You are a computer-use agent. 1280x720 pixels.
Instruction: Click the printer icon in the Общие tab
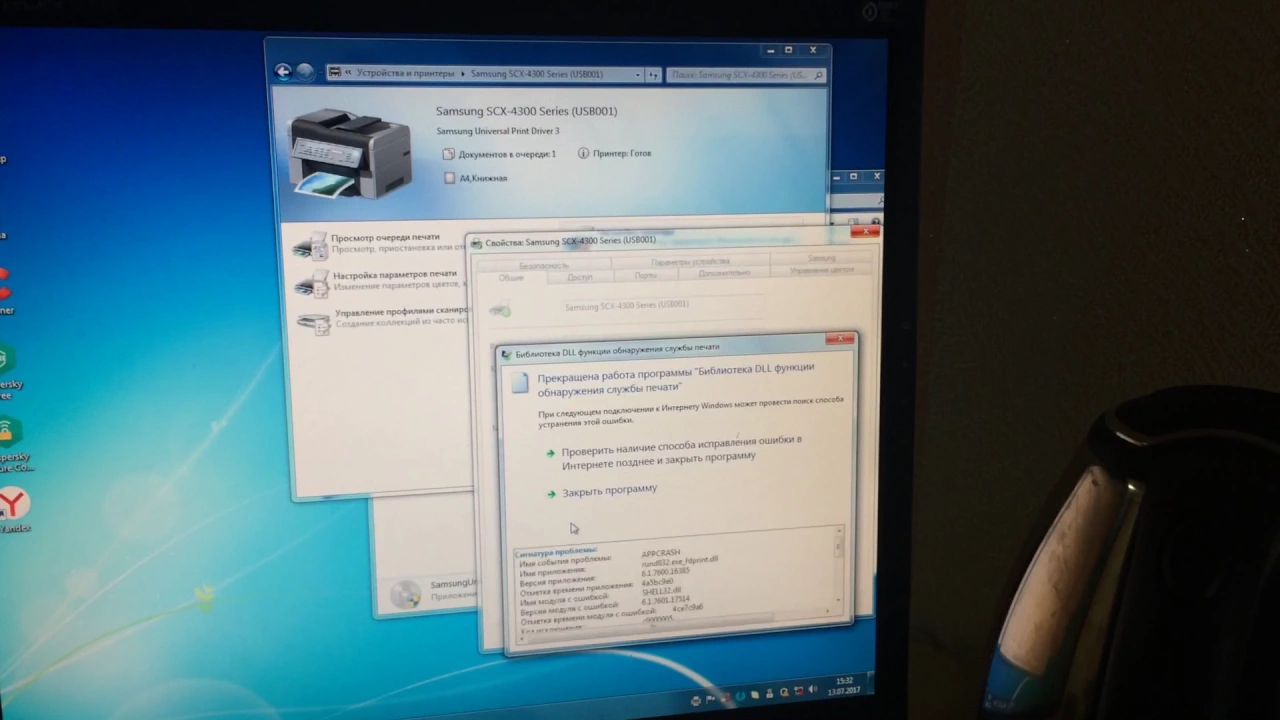pos(500,310)
